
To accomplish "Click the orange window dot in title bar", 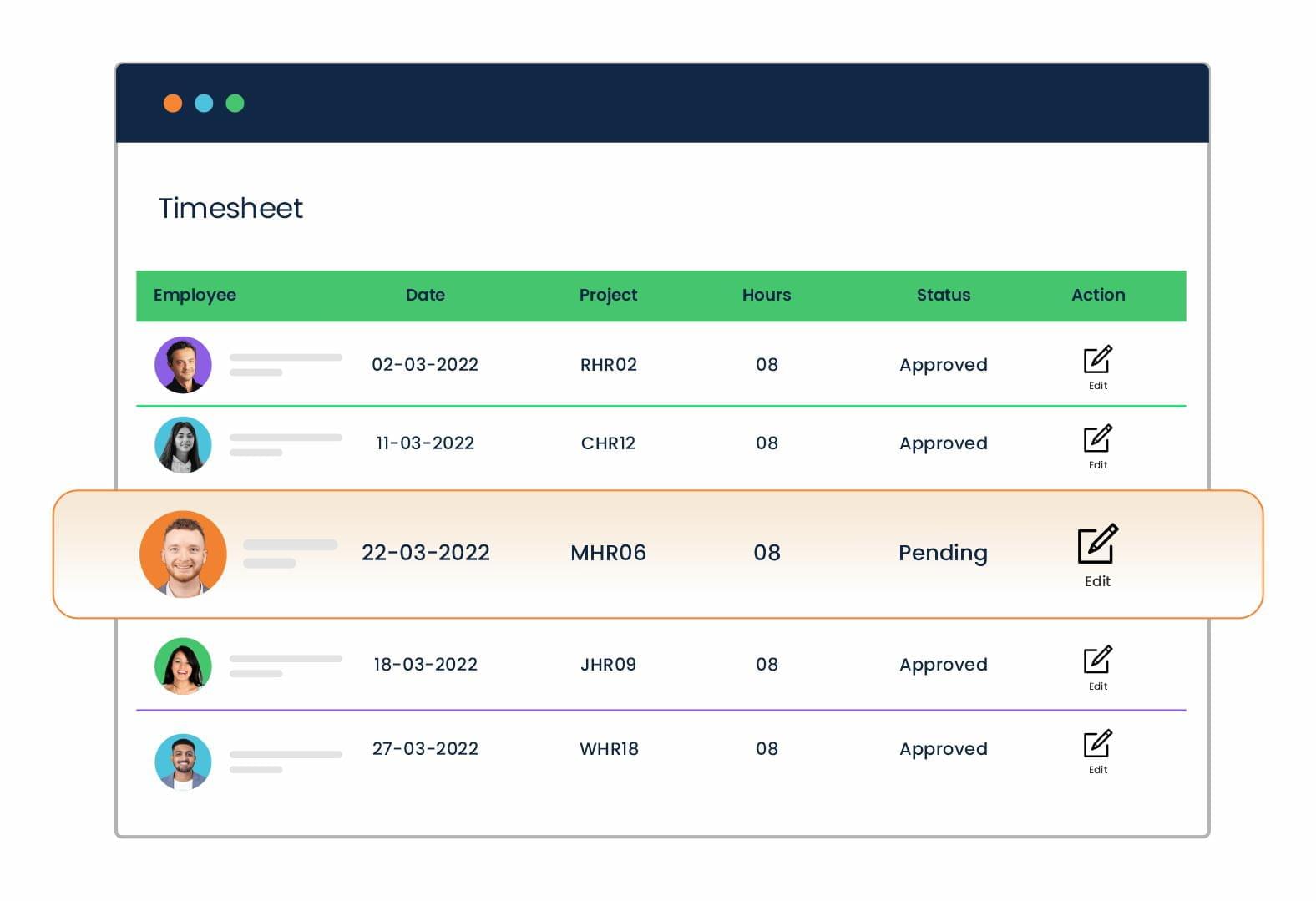I will [173, 103].
